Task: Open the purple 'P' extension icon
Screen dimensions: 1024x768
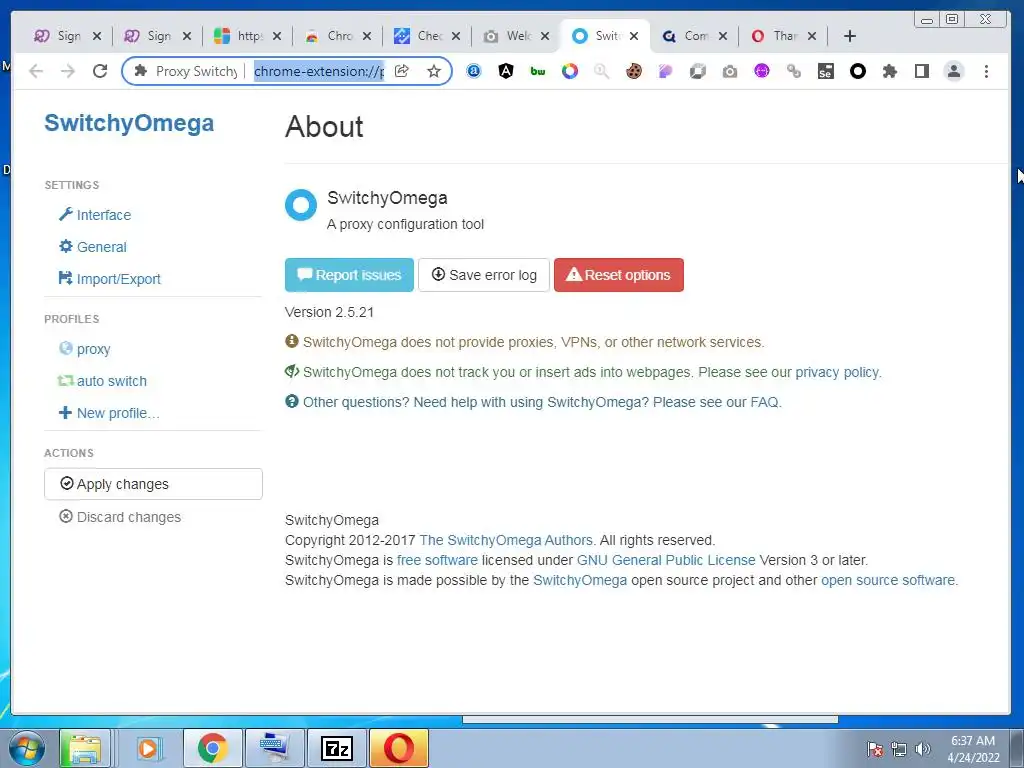Action: tap(665, 71)
